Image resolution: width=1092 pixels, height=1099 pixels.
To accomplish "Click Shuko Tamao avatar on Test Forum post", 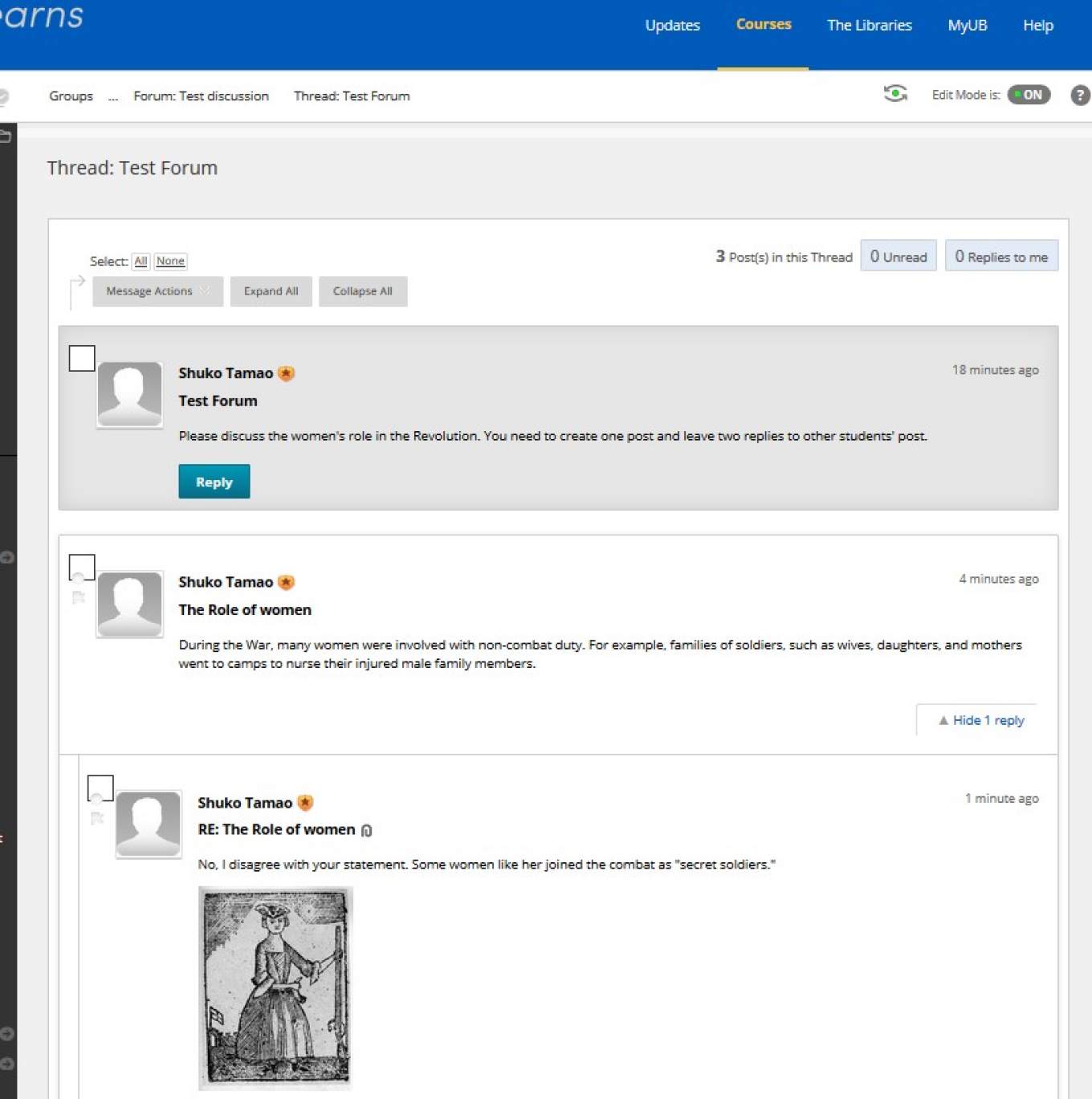I will point(129,394).
